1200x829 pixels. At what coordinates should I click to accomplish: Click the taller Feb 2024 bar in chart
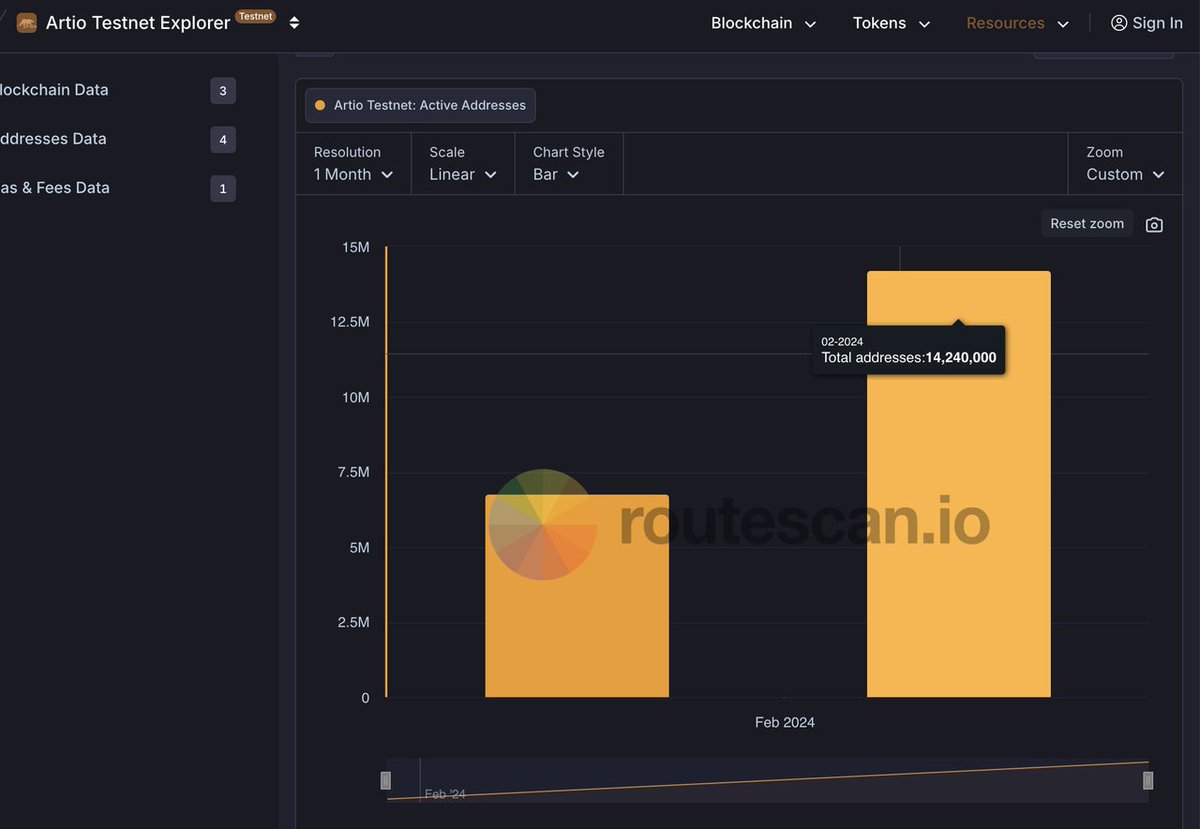pos(959,484)
